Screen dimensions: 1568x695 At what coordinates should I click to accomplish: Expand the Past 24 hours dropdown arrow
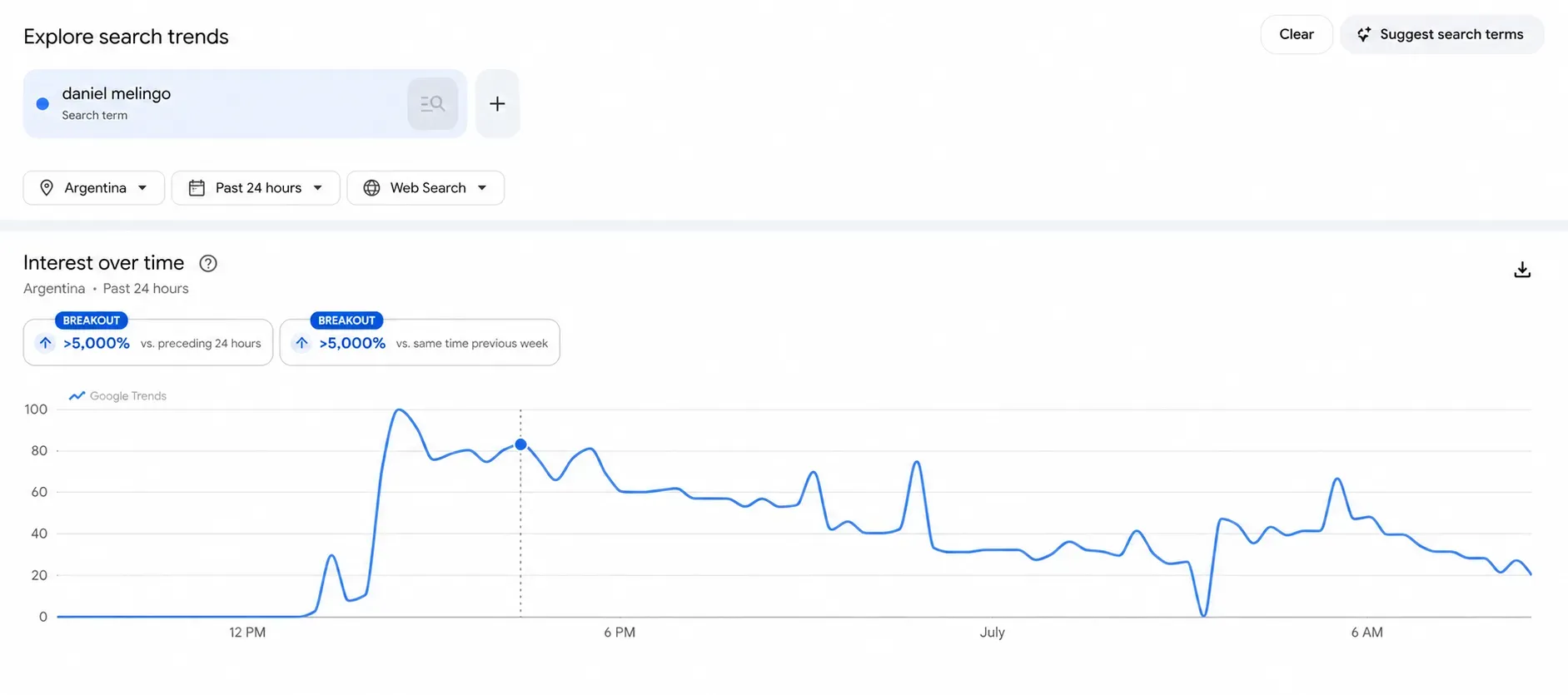[x=318, y=188]
